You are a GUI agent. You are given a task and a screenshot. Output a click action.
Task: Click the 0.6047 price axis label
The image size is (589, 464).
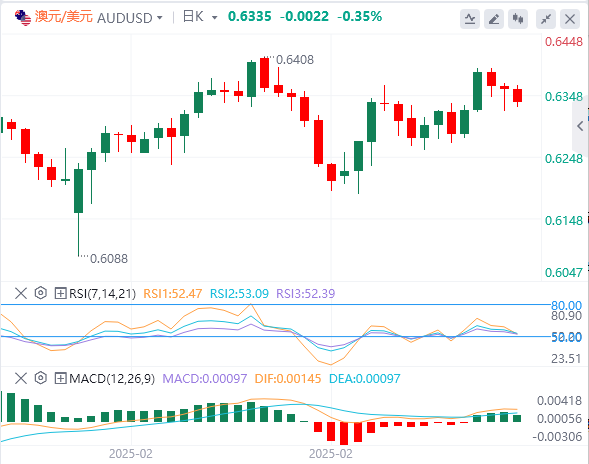[x=564, y=272]
